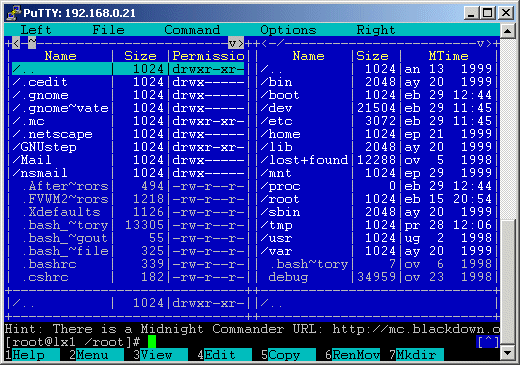
Task: Select the /etc directory in right panel
Action: (x=376, y=121)
